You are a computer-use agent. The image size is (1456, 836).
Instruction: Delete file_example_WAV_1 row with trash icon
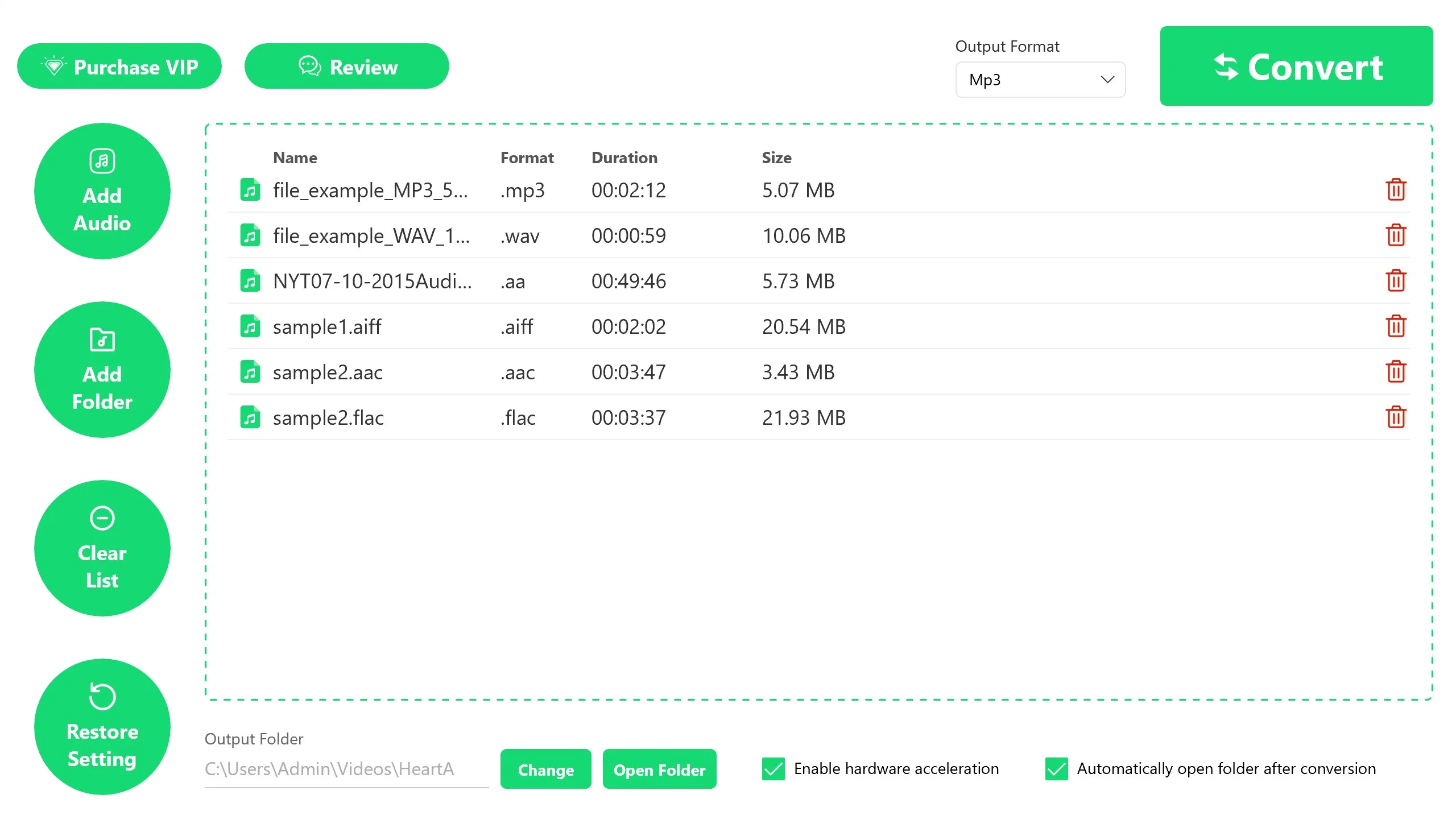tap(1396, 235)
